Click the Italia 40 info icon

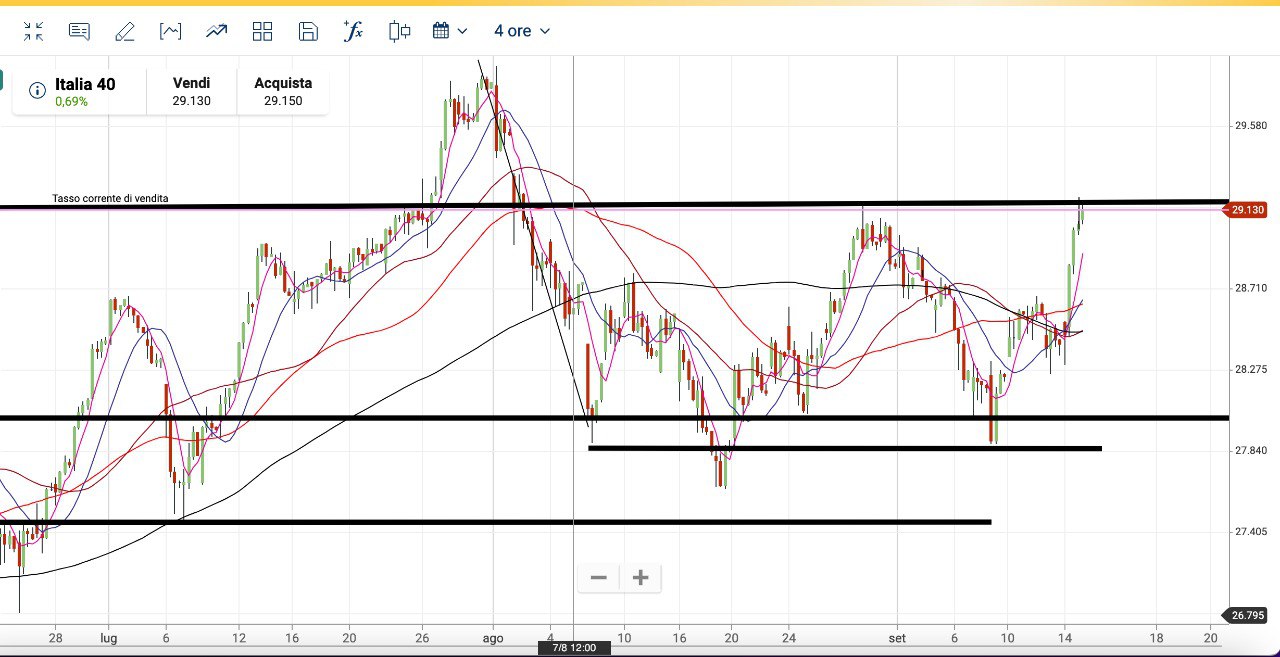(x=37, y=91)
